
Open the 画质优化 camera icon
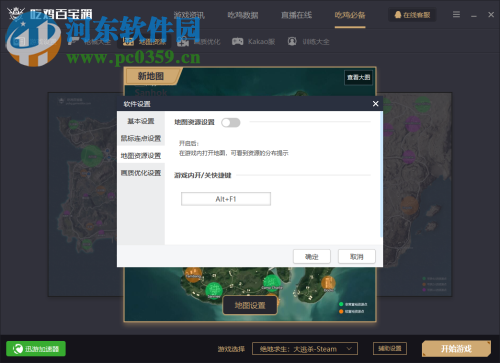click(x=182, y=41)
